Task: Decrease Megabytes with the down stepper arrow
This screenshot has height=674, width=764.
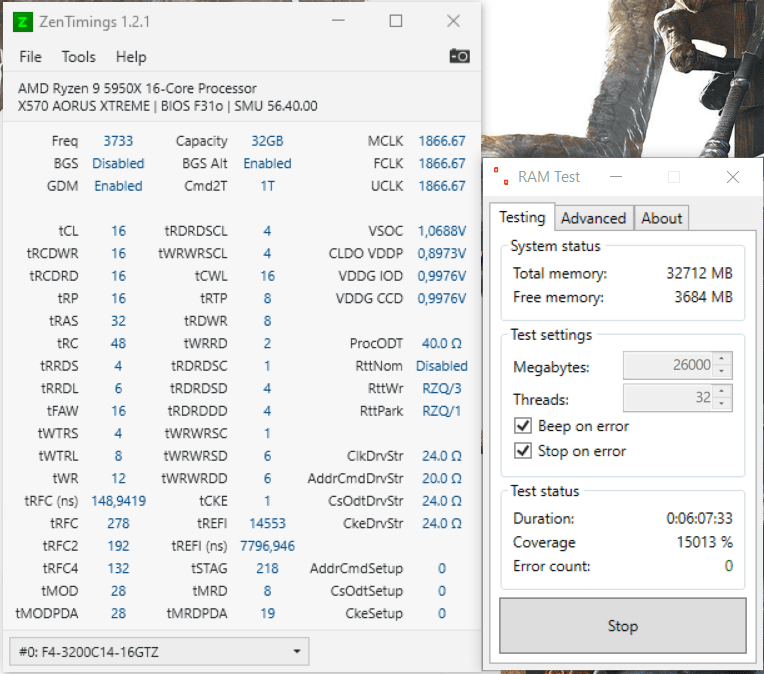Action: (722, 371)
